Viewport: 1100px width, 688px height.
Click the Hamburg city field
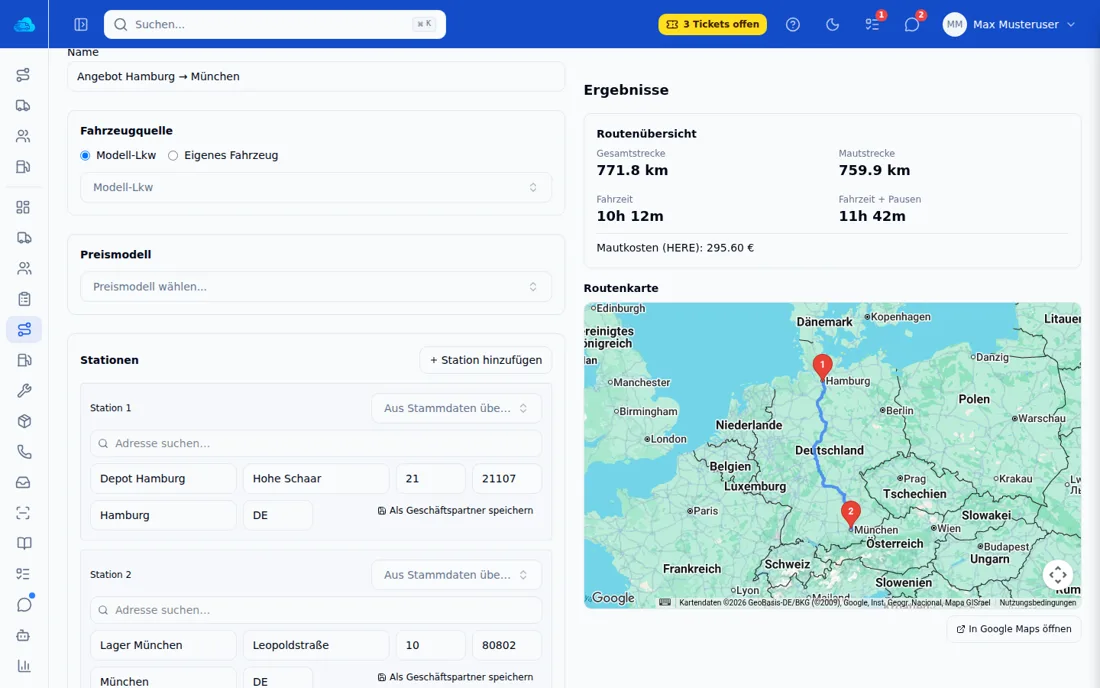(163, 515)
